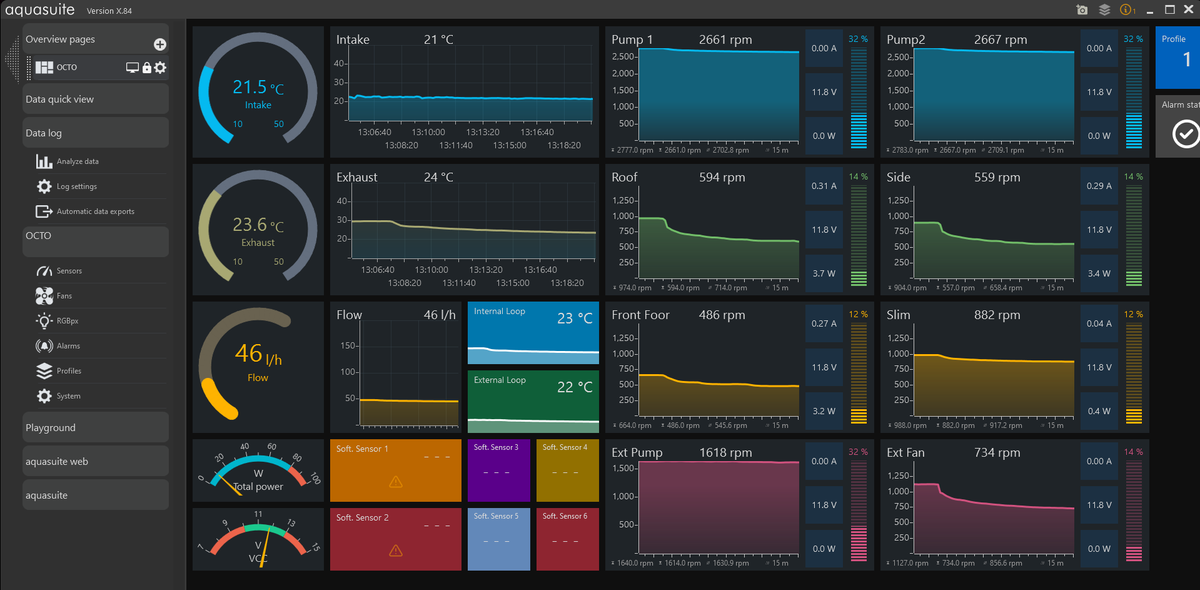Screen dimensions: 1200x590
Task: Open the Sensors gauge icon
Action: [x=44, y=271]
